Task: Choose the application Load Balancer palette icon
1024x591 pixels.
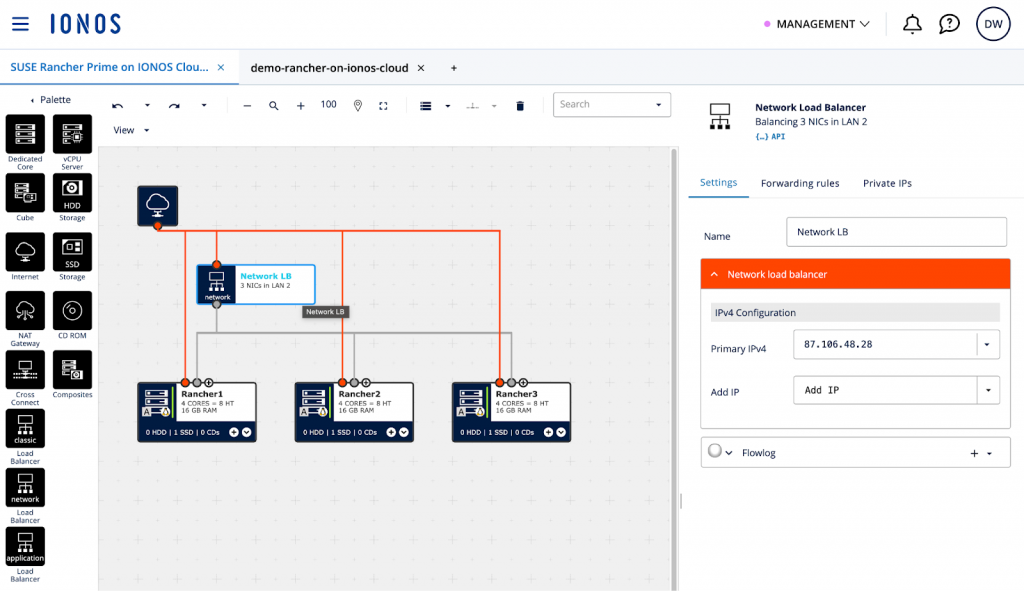Action: [25, 547]
